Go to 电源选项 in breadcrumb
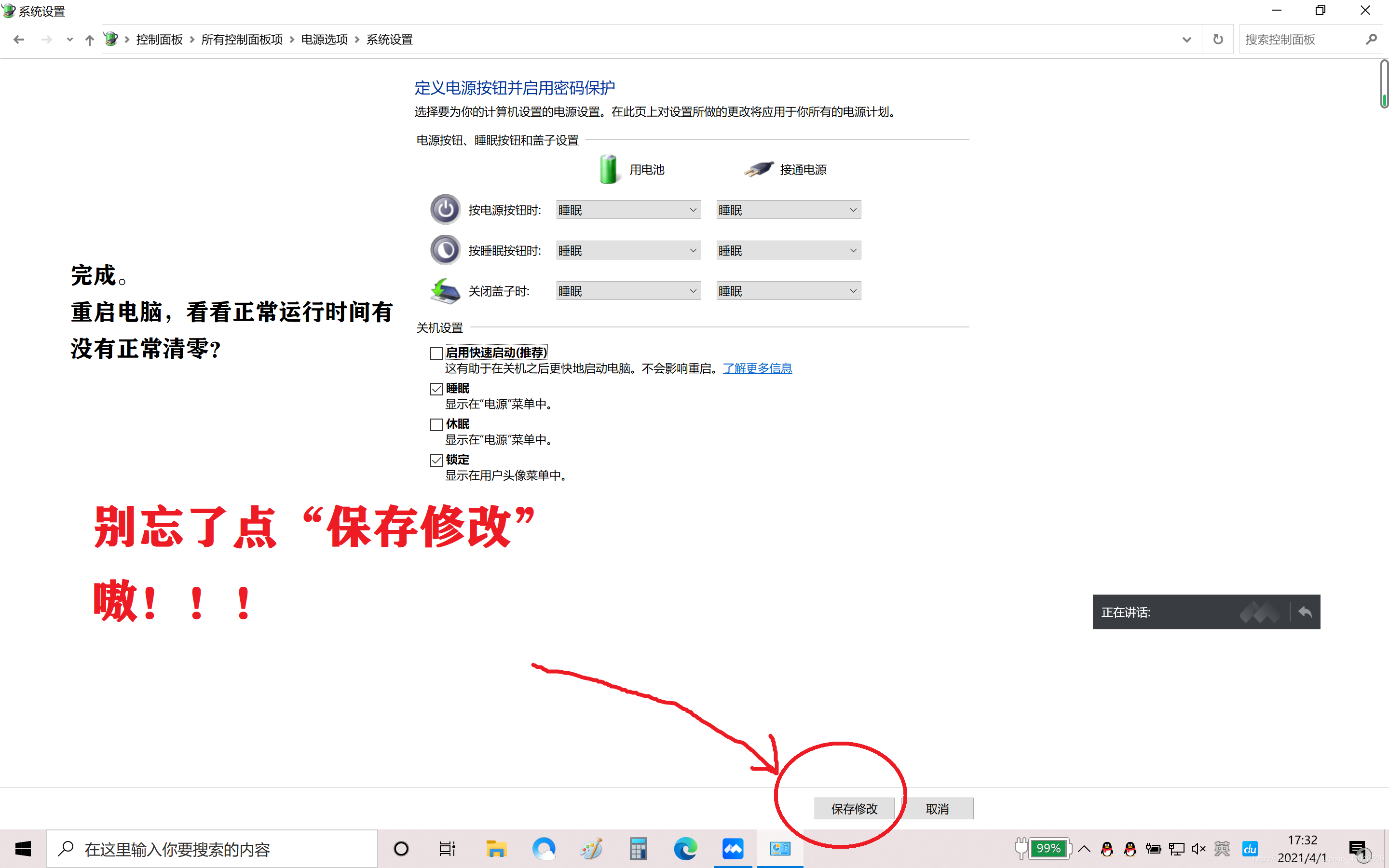Image resolution: width=1389 pixels, height=868 pixels. 324,39
